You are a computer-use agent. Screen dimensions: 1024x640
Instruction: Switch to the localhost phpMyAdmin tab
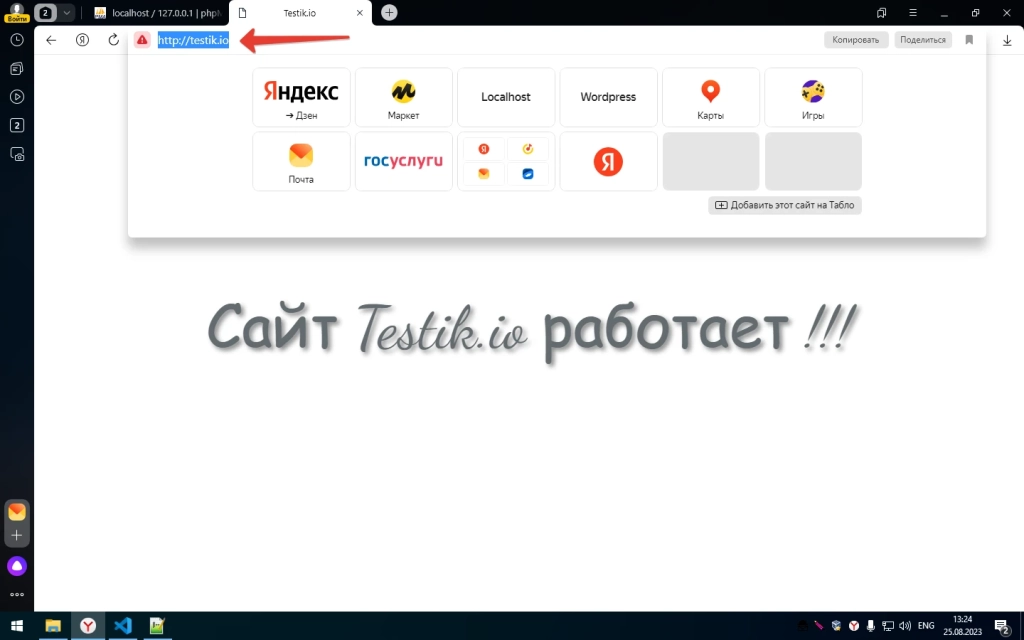pyautogui.click(x=155, y=13)
